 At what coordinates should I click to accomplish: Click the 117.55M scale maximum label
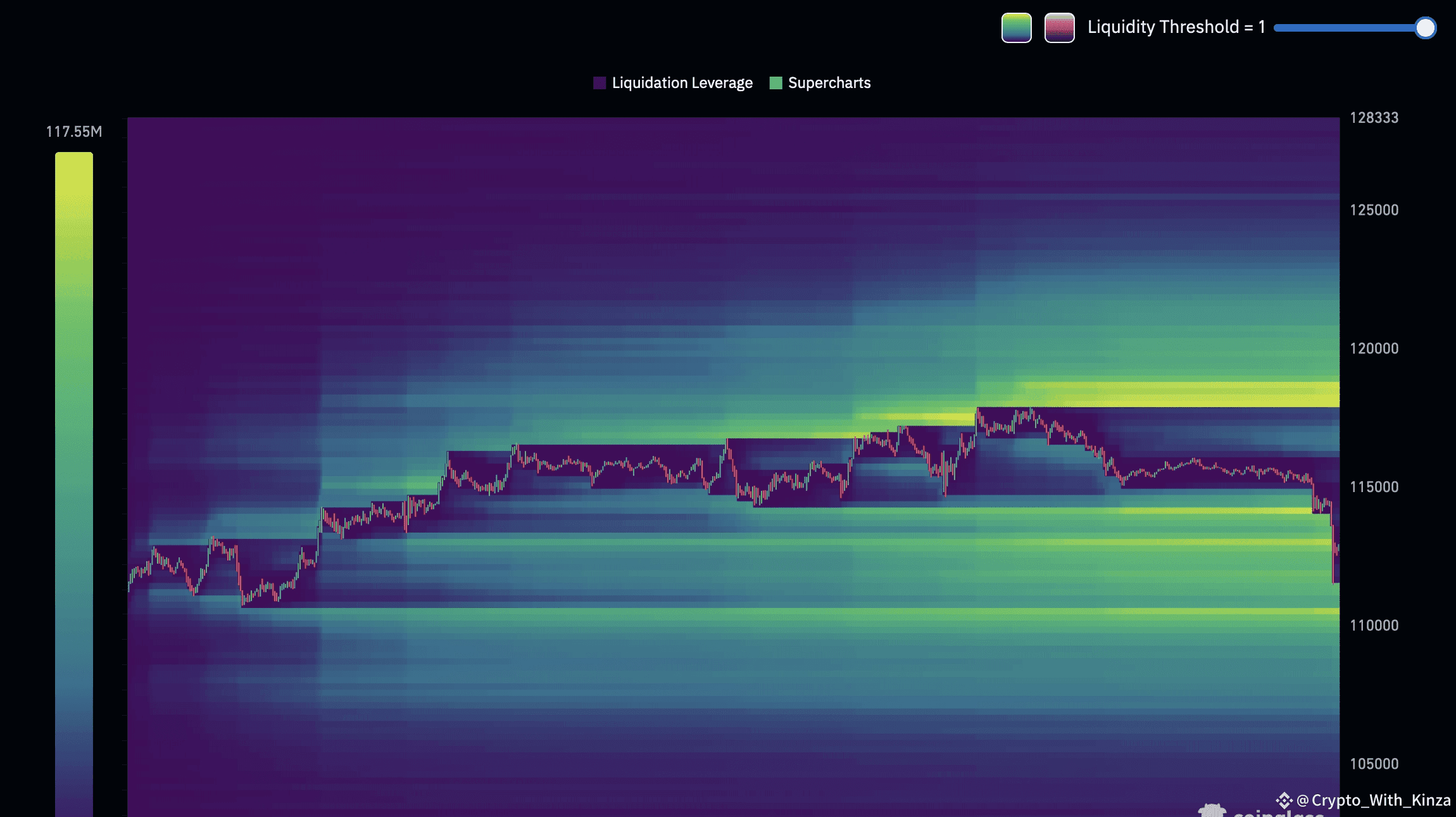73,132
